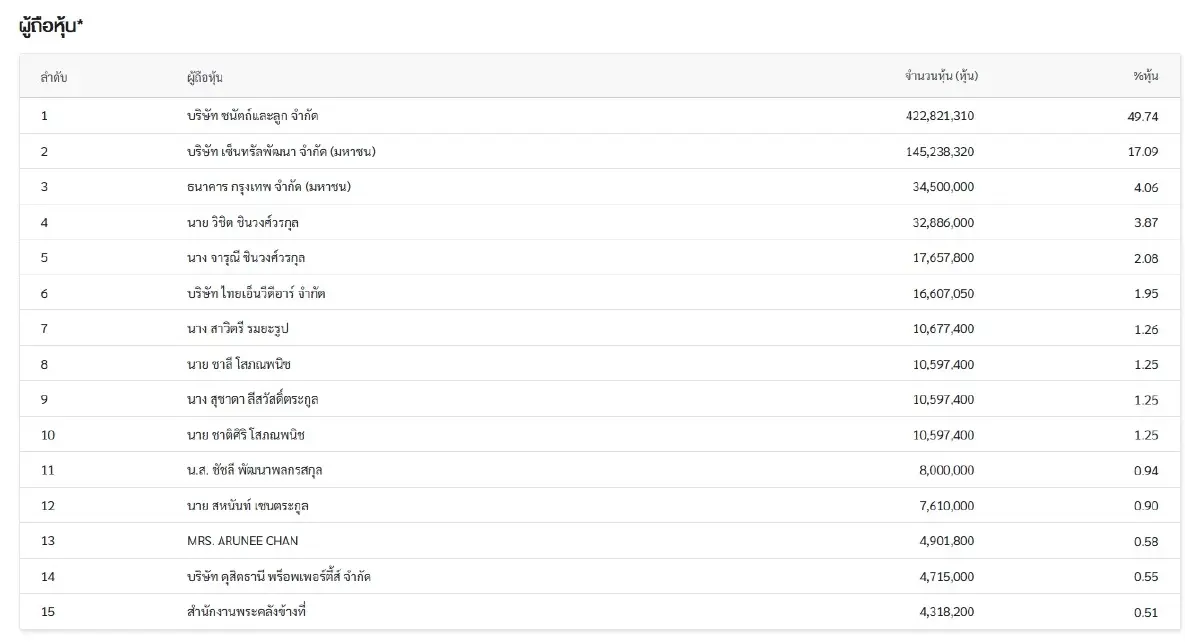Open บริษัท เซ็นทรัลพัฒนา จำกัด (มหาชน) entry
This screenshot has height=644, width=1200.
(280, 152)
